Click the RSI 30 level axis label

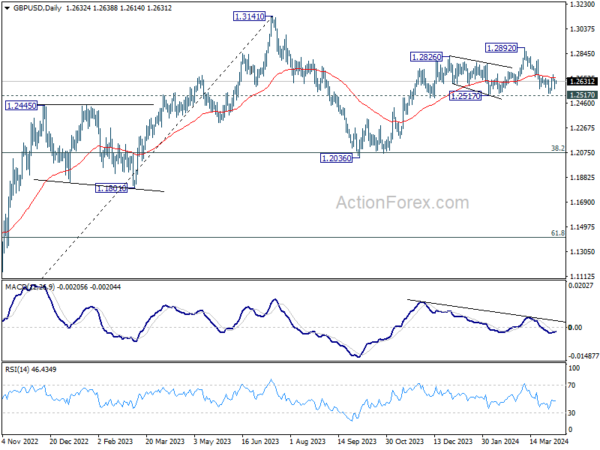pos(572,413)
